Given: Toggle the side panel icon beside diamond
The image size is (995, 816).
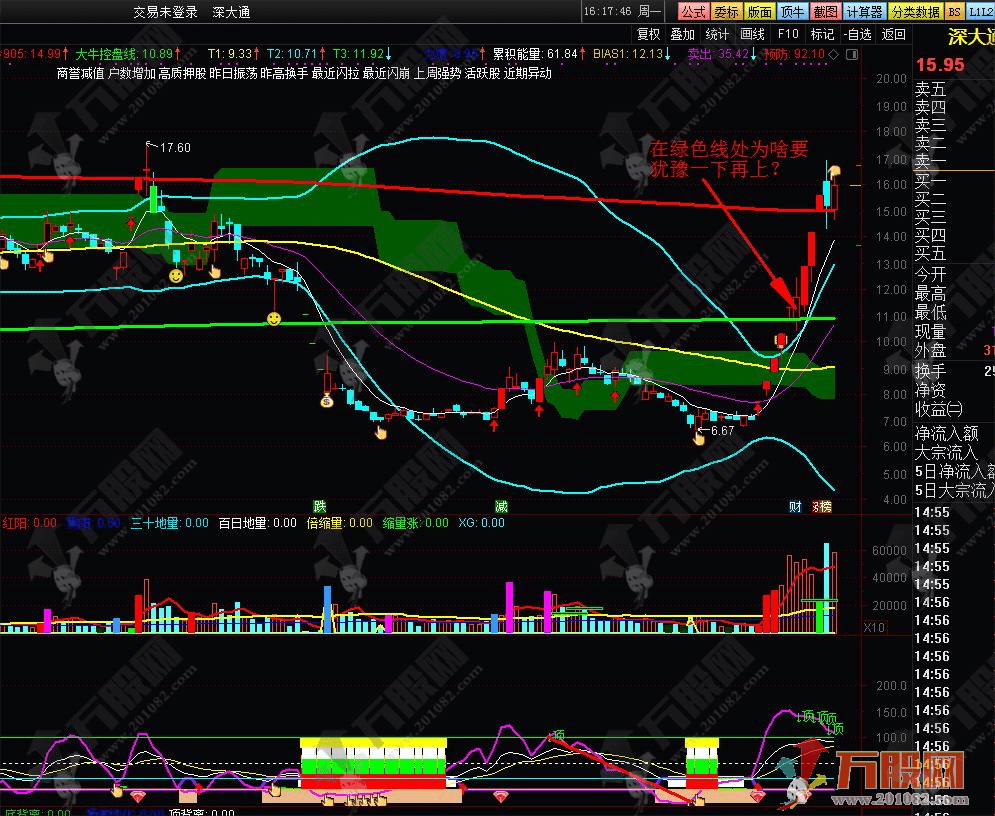Looking at the screenshot, I should [x=852, y=55].
